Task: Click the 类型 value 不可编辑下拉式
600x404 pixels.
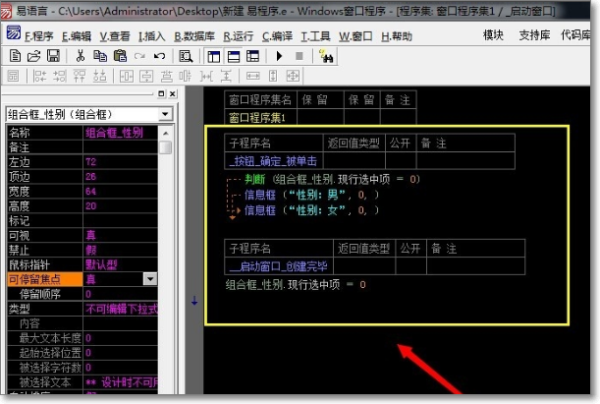Action: pos(121,309)
